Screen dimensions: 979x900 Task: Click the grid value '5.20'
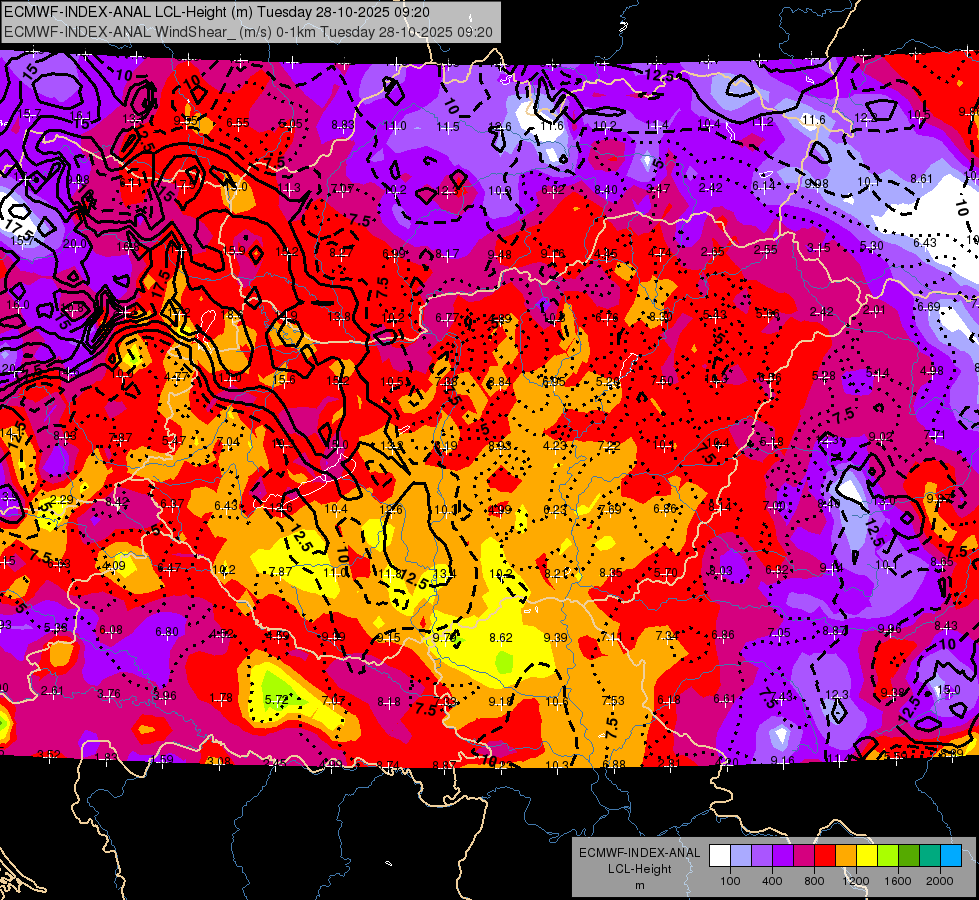tap(608, 381)
